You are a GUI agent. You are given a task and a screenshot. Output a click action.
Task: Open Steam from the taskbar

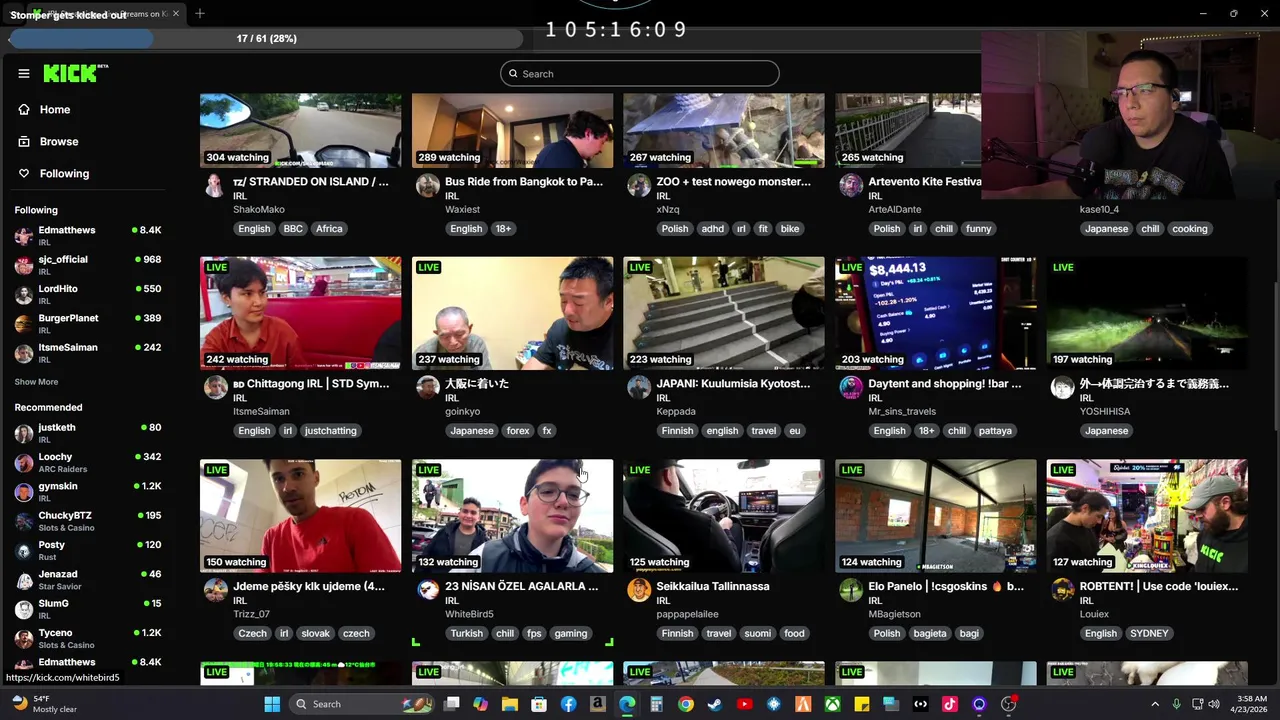(715, 704)
